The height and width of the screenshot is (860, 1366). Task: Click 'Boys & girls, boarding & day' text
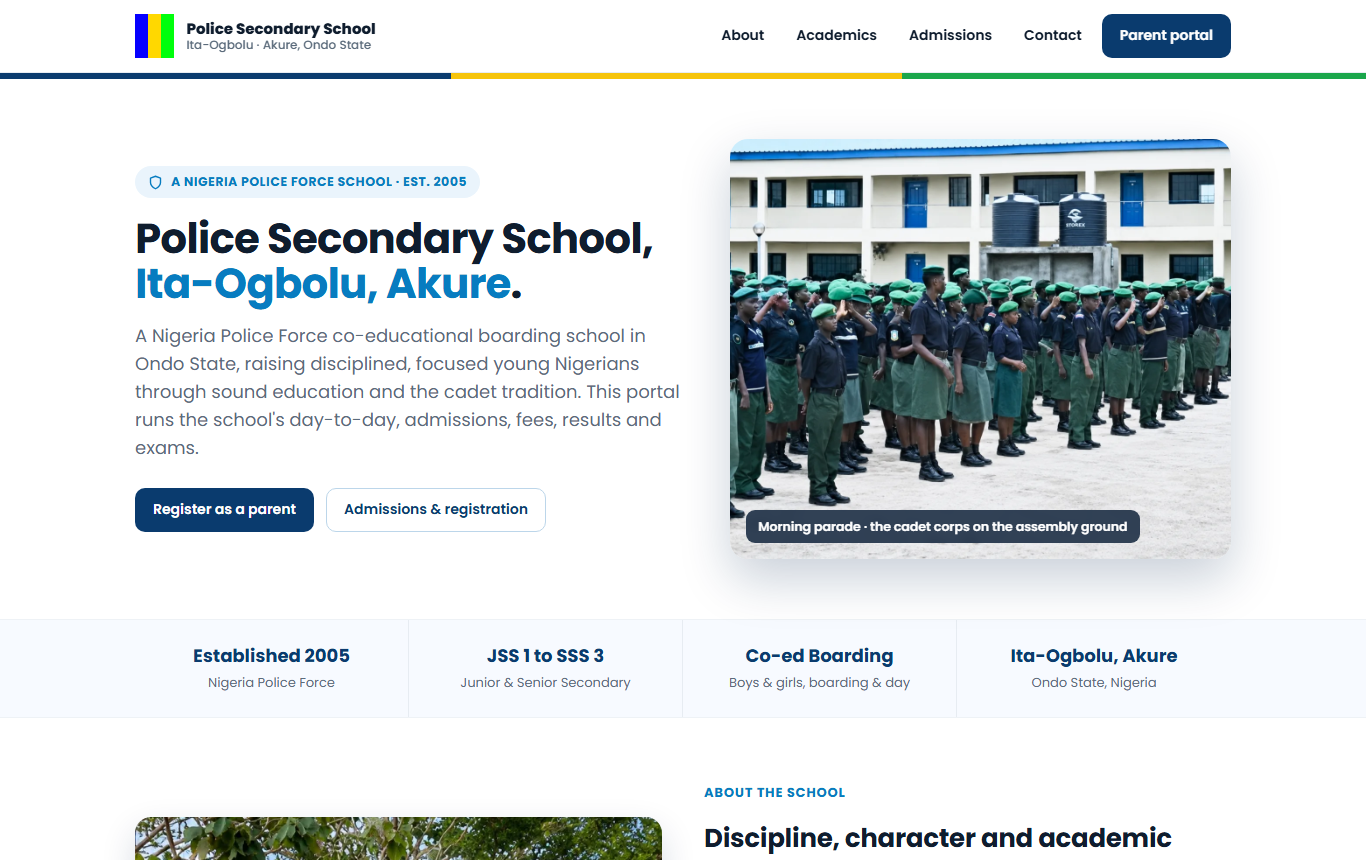point(819,683)
